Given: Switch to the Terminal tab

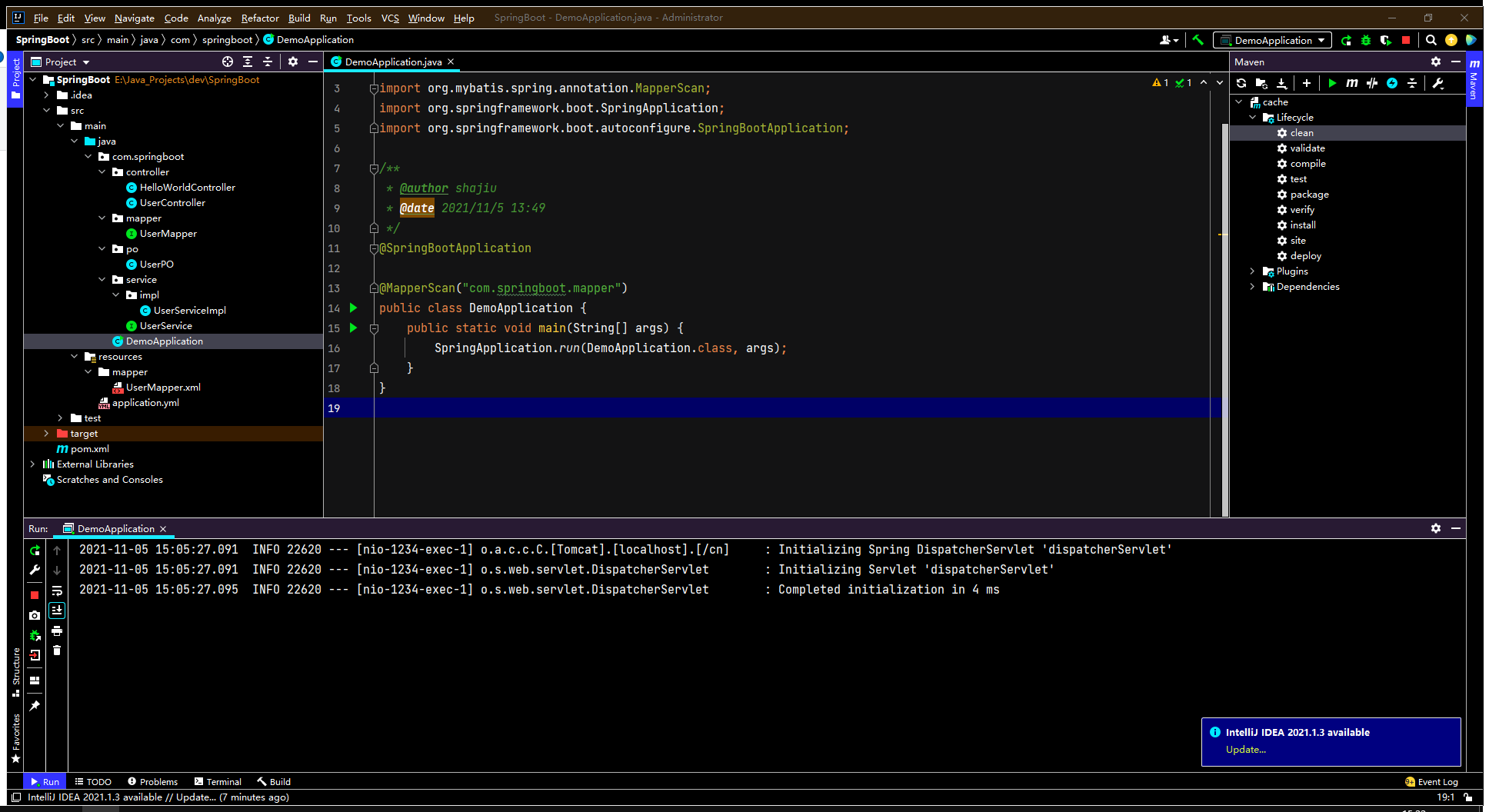Looking at the screenshot, I should [218, 781].
